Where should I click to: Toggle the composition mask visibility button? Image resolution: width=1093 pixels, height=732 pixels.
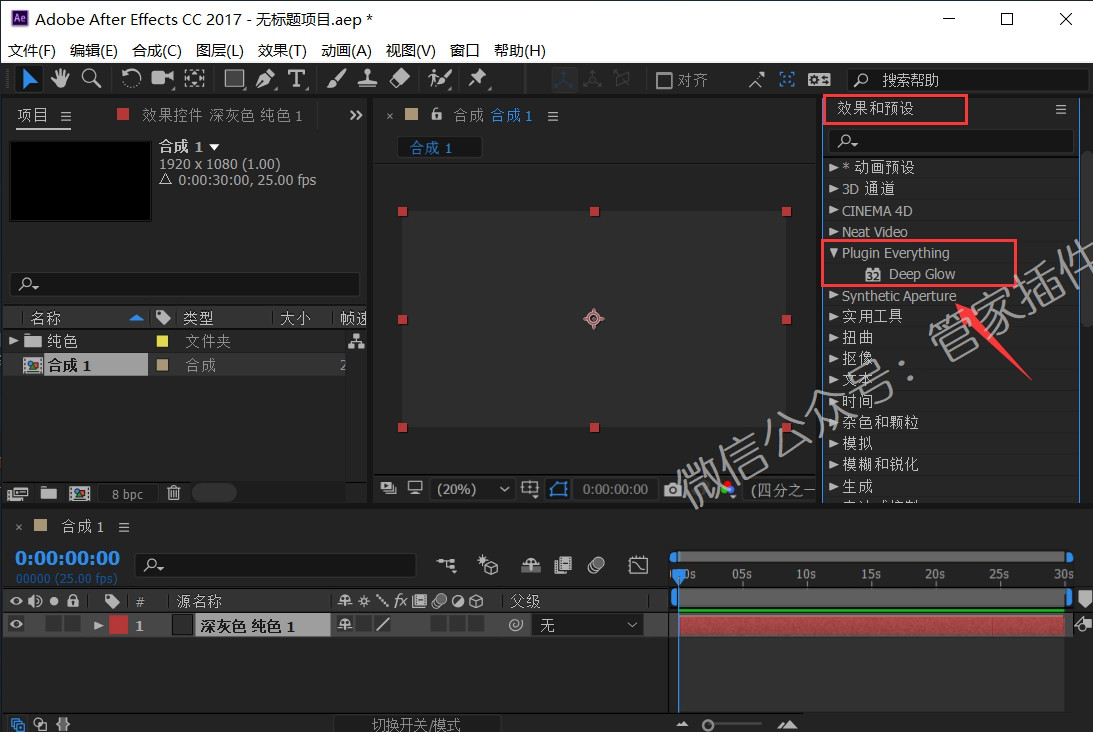tap(558, 489)
